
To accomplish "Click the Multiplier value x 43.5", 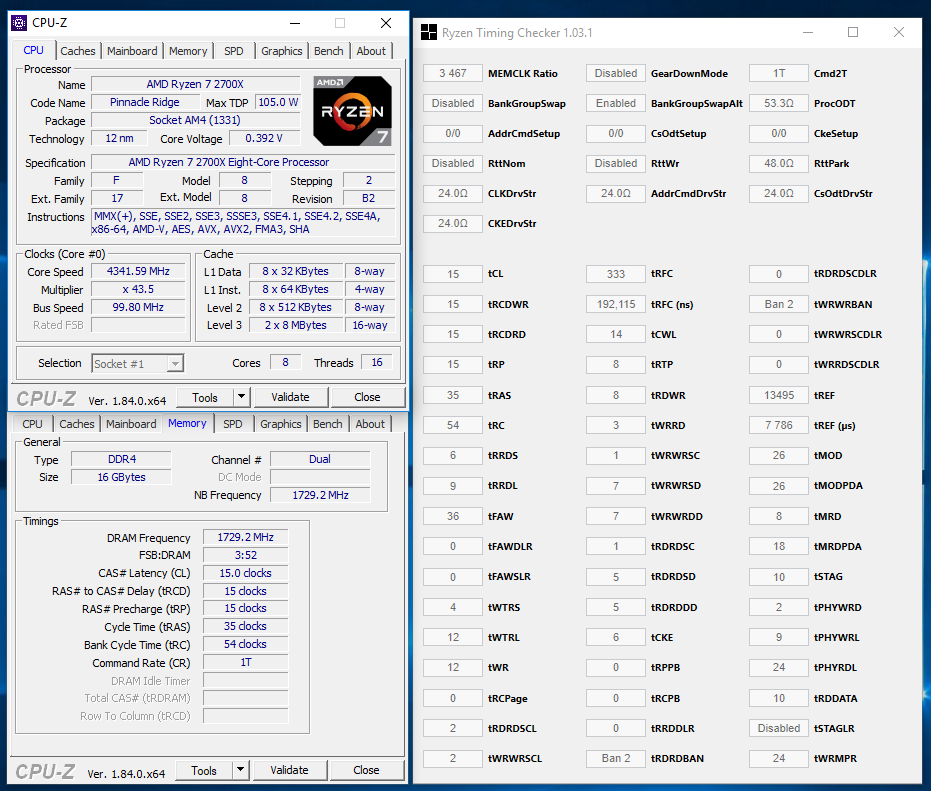I will (138, 290).
